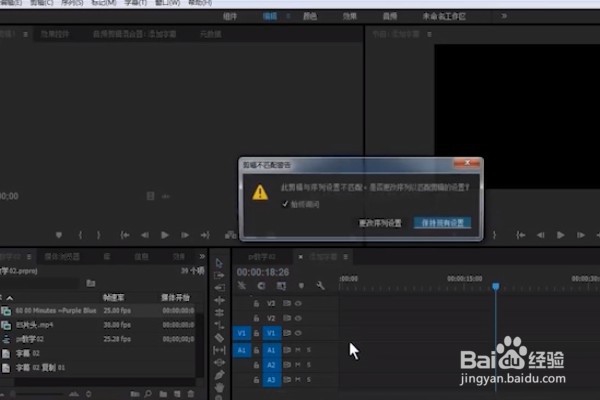Screen dimensions: 600x400
Task: Solo audio track A1
Action: point(309,350)
